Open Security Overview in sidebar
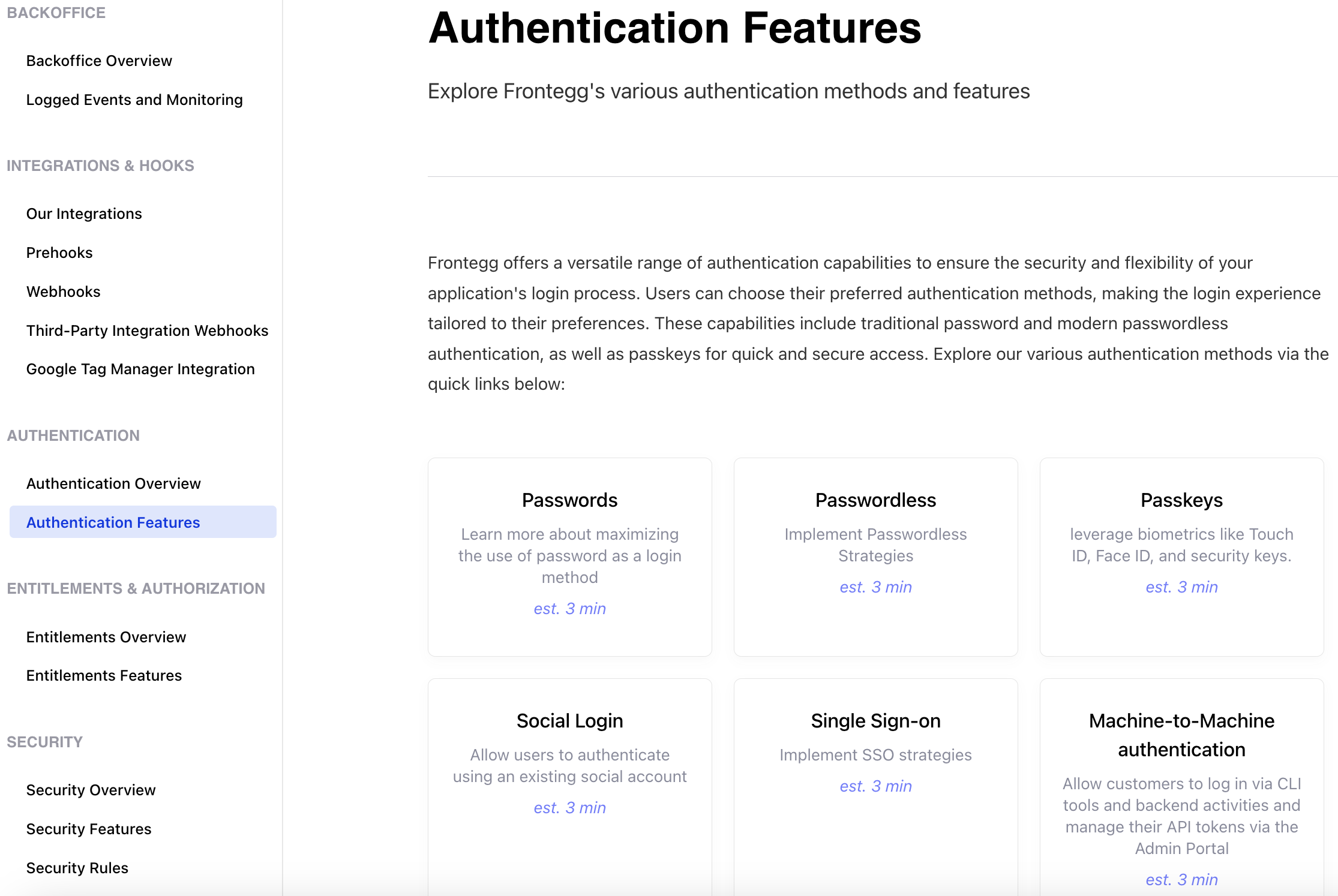1338x896 pixels. (91, 790)
